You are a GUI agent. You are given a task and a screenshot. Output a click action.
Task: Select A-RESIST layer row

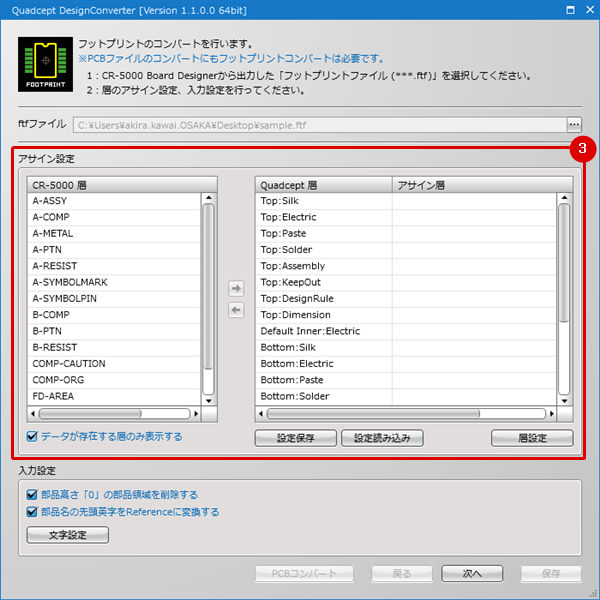(114, 266)
